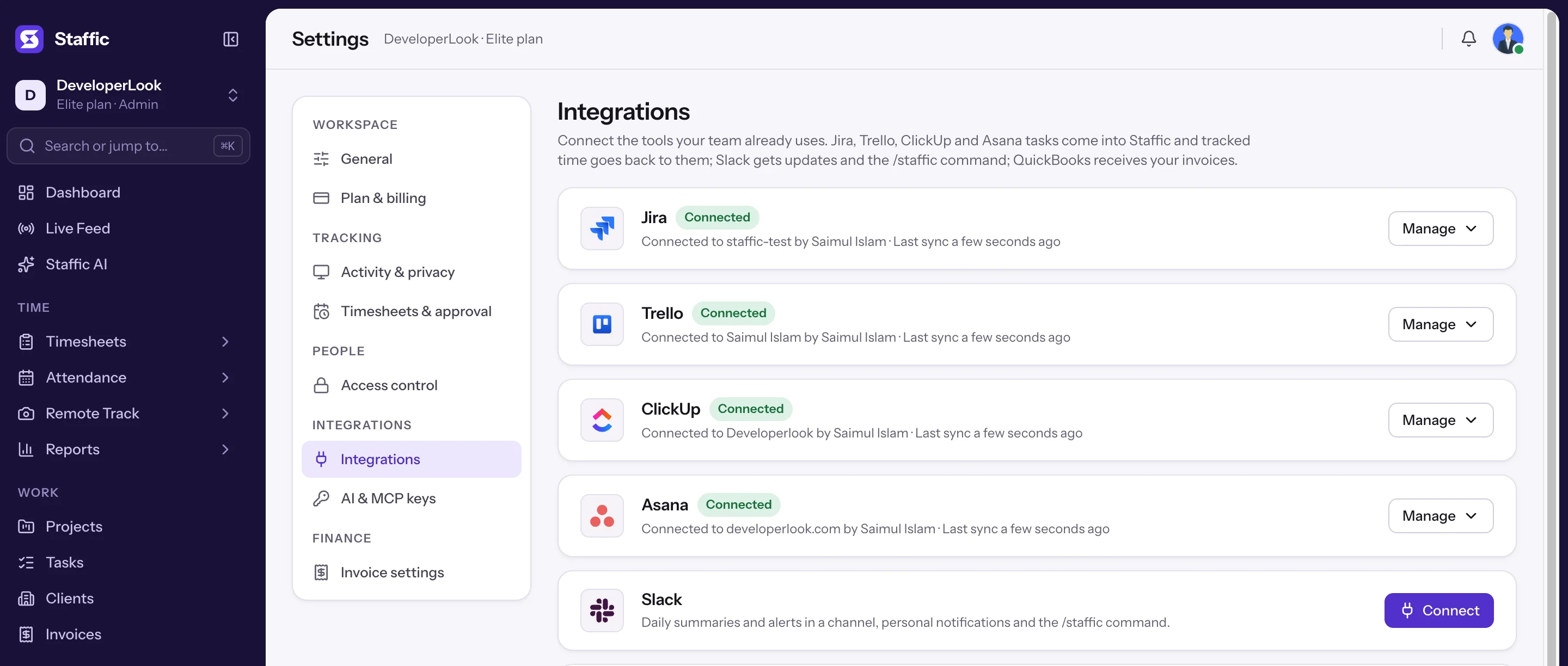The height and width of the screenshot is (666, 1568).
Task: Click the Slack integration logo
Action: pyautogui.click(x=602, y=610)
